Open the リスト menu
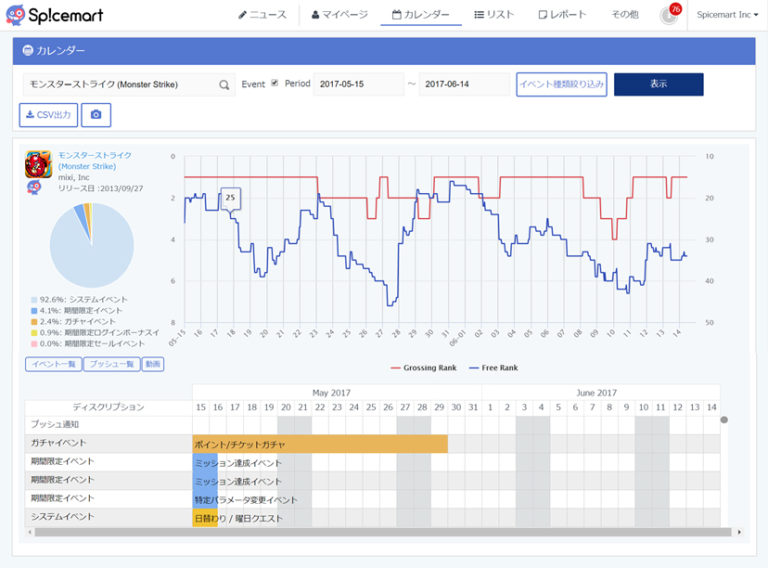Viewport: 768px width, 568px height. (x=494, y=15)
